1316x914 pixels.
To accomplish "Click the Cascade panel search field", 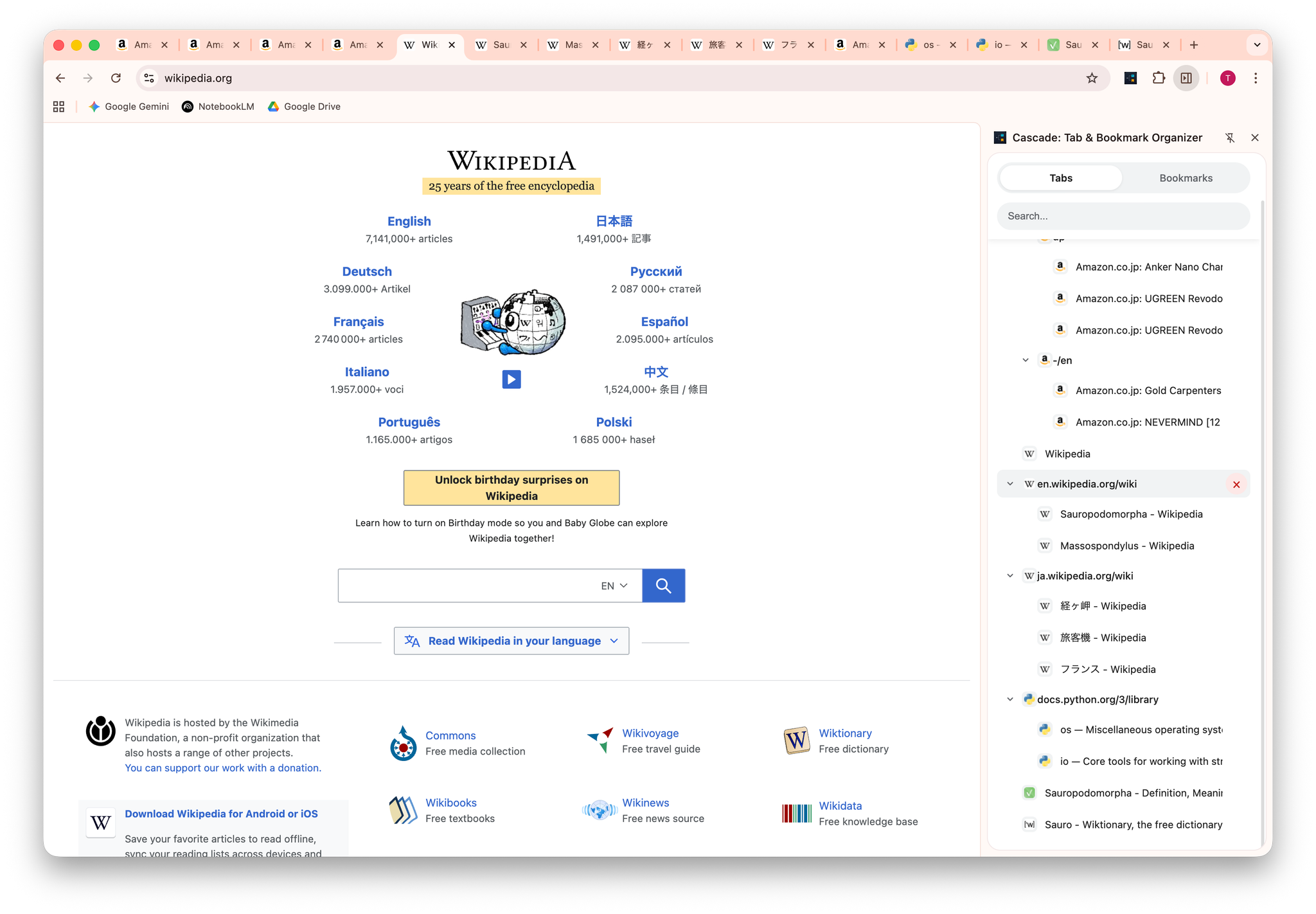I will click(x=1123, y=216).
